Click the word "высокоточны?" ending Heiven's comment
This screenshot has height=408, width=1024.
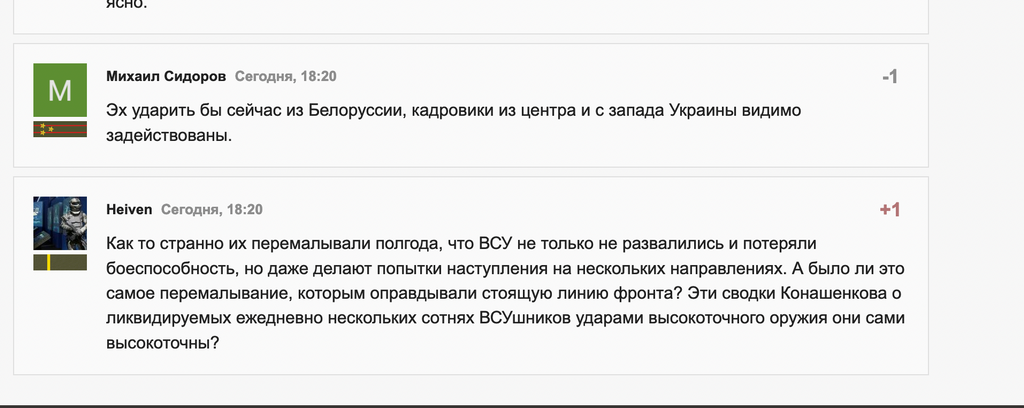click(x=162, y=341)
